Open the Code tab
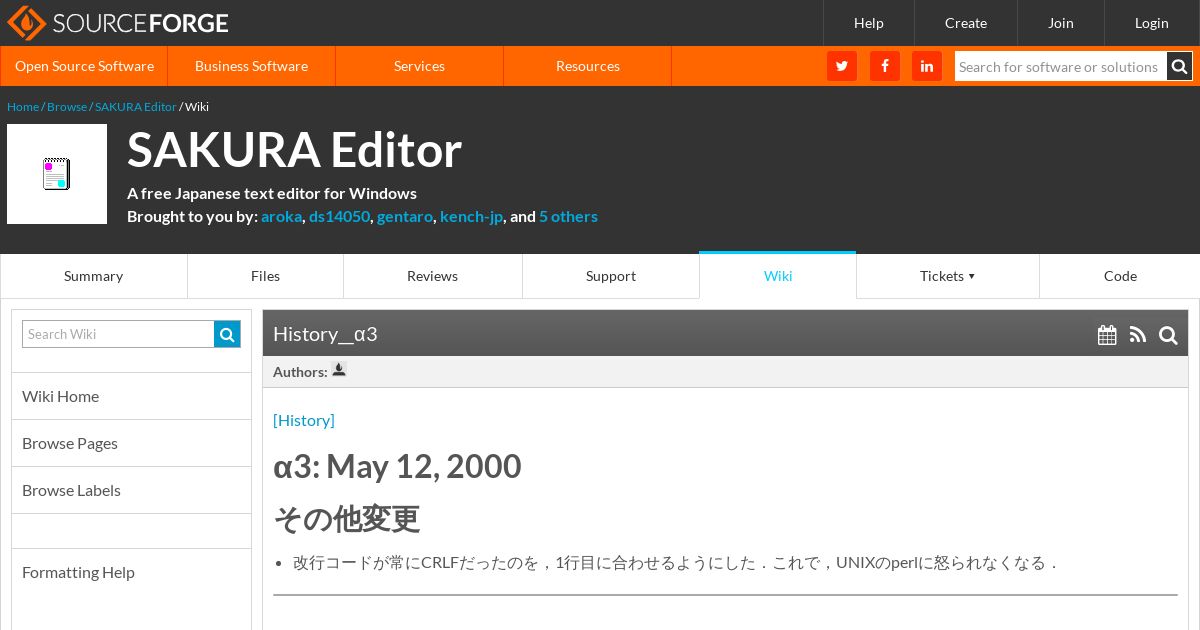This screenshot has width=1200, height=630. point(1120,276)
